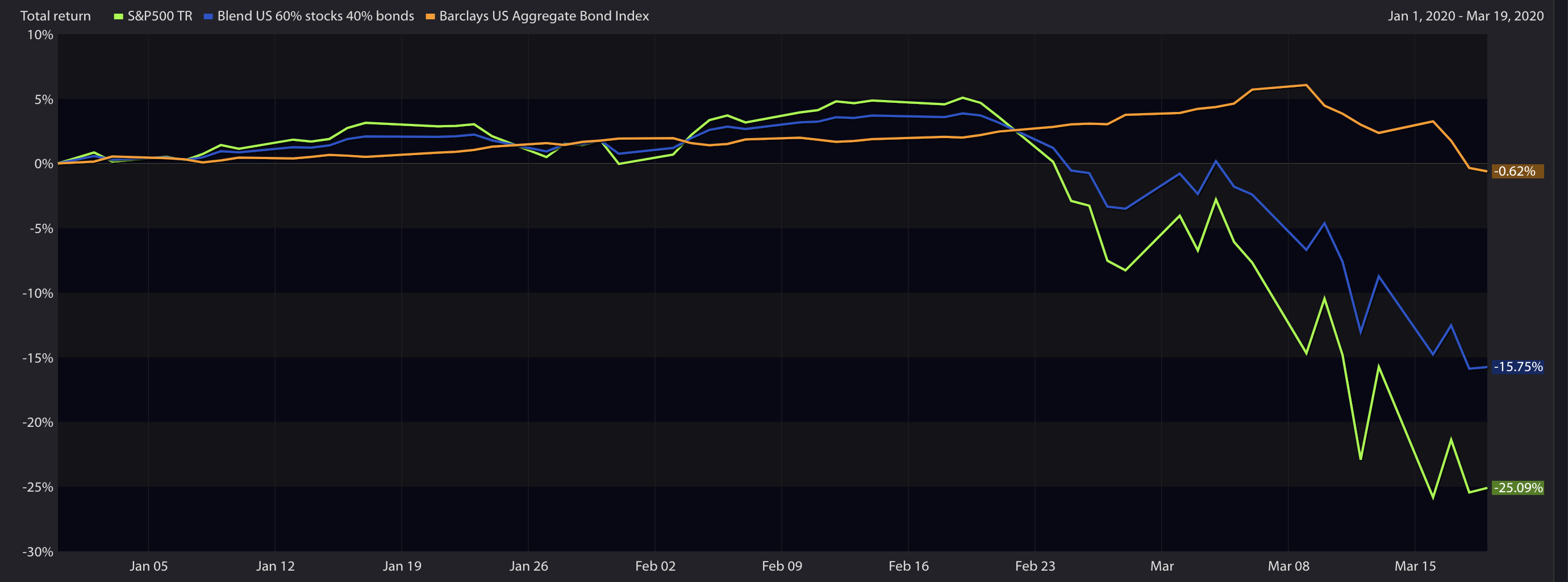Select the Mar 15 date on x-axis
This screenshot has width=1568, height=582.
coord(1415,566)
